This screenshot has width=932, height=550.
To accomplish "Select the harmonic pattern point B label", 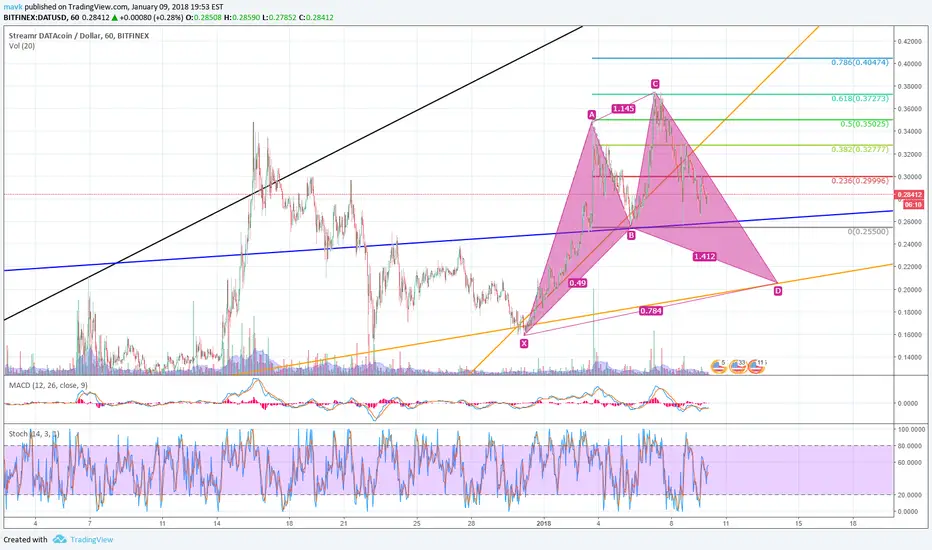I will click(631, 235).
